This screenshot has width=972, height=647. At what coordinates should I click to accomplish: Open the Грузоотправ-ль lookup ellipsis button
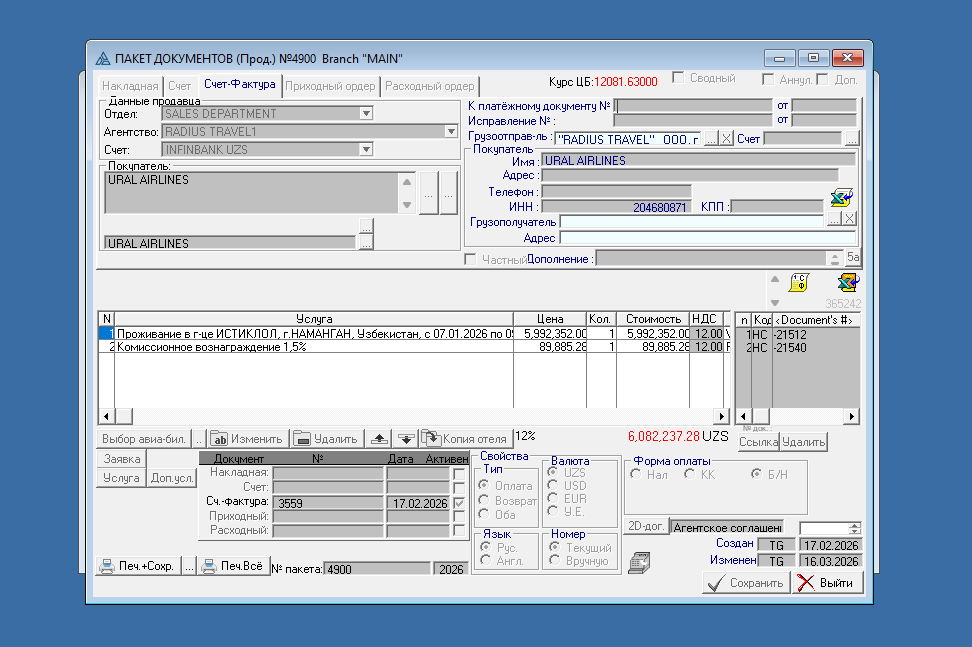pos(711,139)
